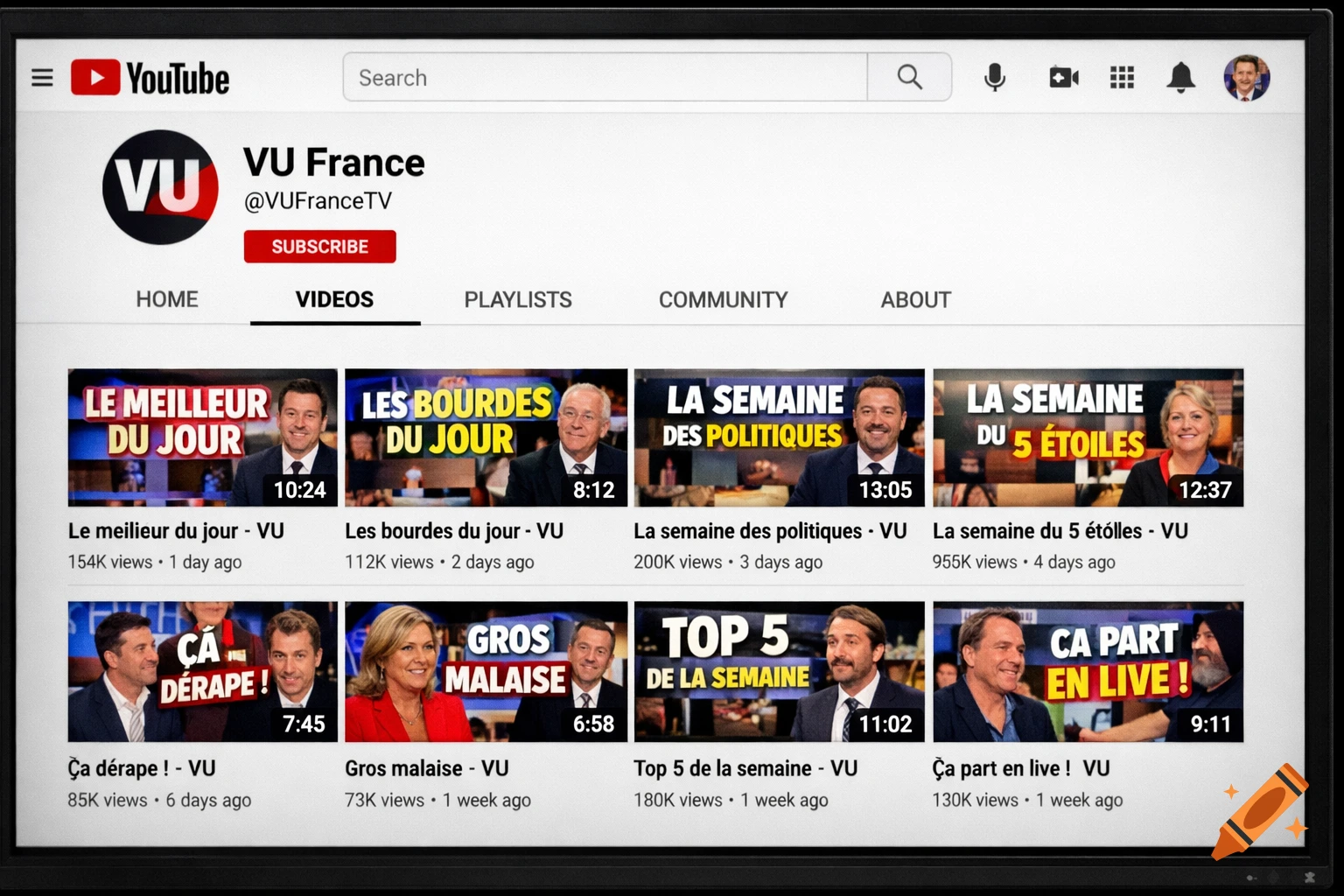Image resolution: width=1344 pixels, height=896 pixels.
Task: Click '154K views • 1 day ago' text
Action: point(155,563)
